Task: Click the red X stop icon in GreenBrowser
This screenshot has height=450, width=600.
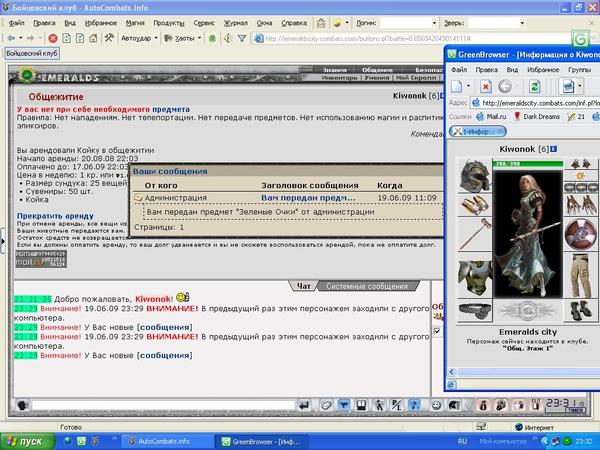Action: tap(486, 86)
